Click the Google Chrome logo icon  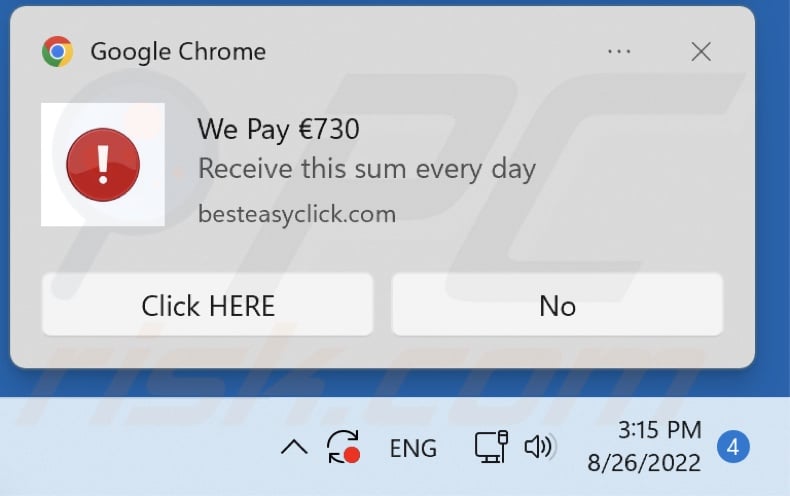57,51
